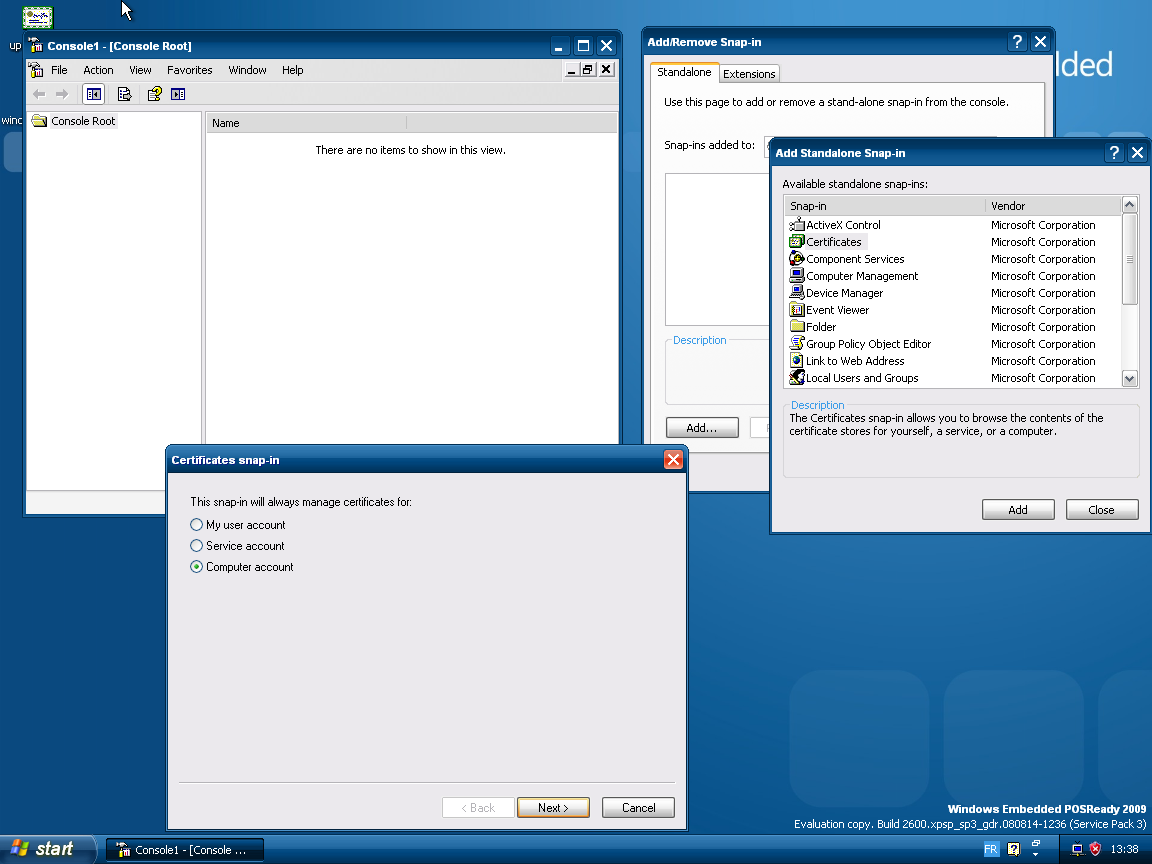This screenshot has height=864, width=1152.
Task: Click scrollbar thumb of snap-in list
Action: coord(1129,259)
